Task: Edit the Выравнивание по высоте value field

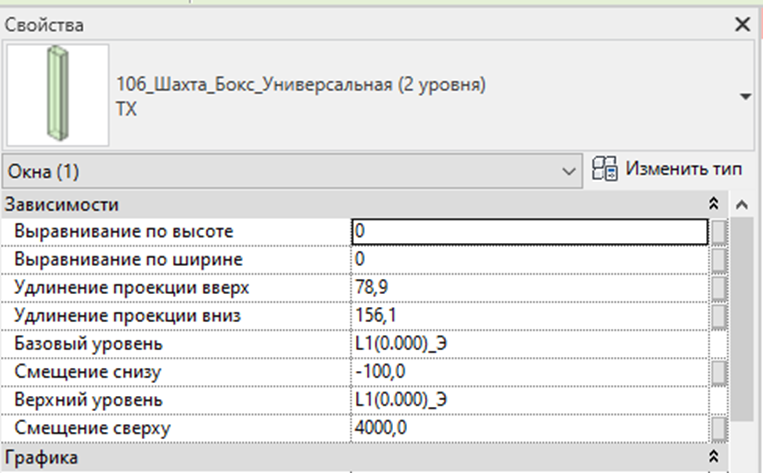Action: point(529,231)
